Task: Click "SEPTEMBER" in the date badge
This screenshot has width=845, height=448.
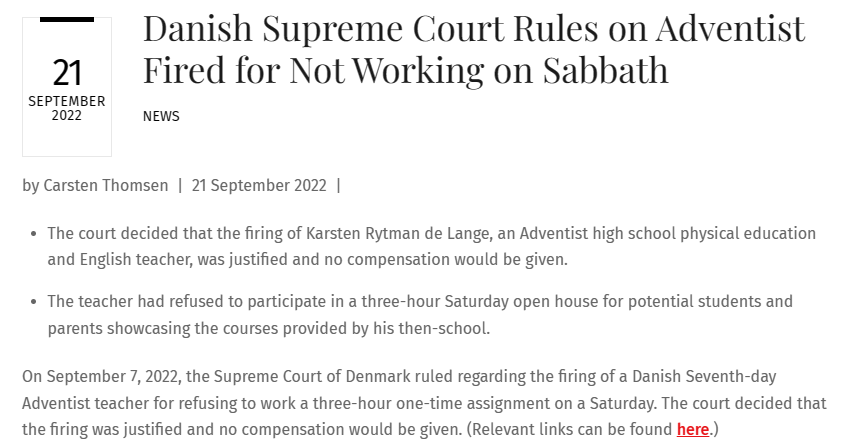Action: (x=67, y=102)
